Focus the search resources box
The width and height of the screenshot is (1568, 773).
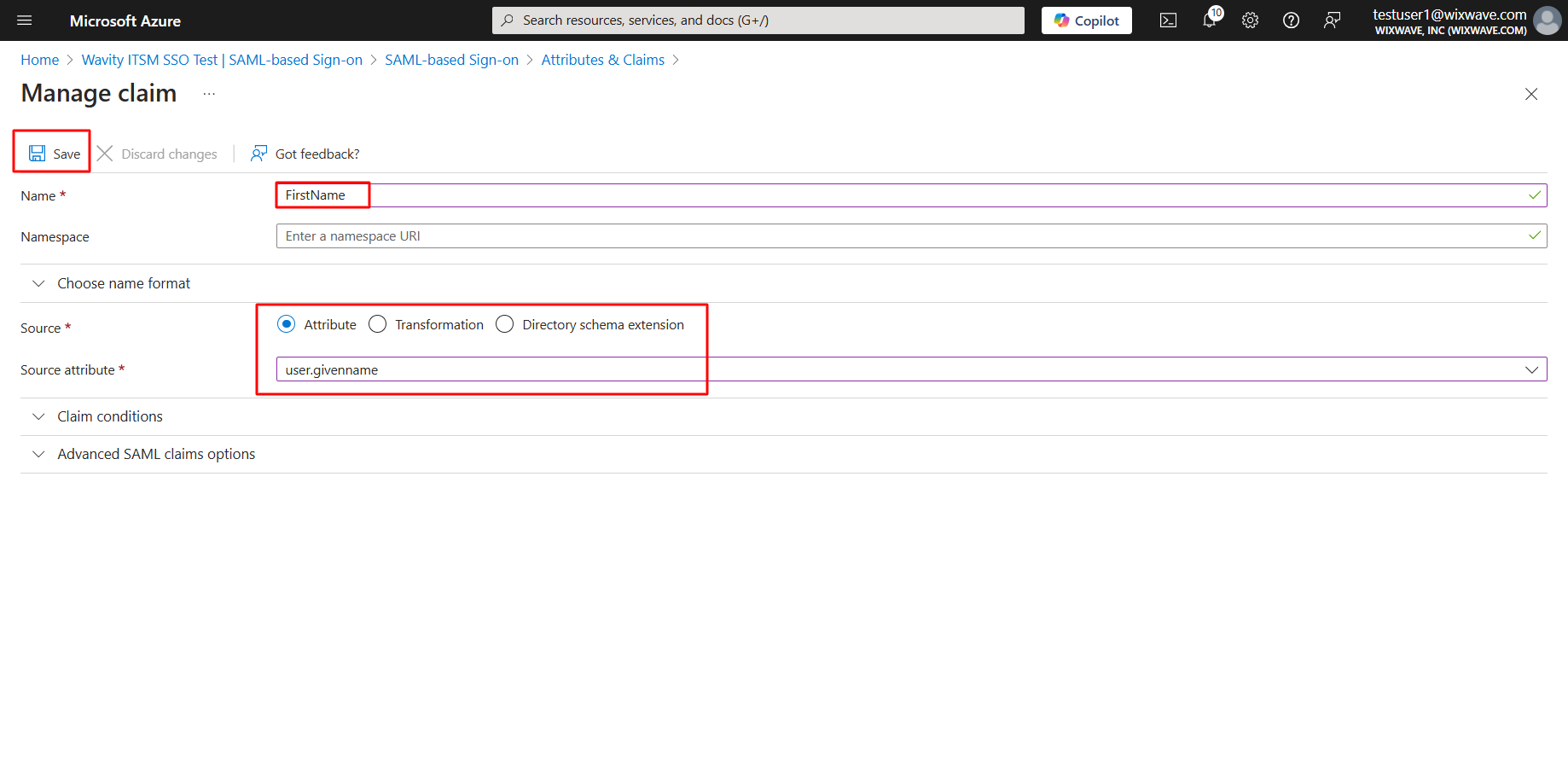[758, 20]
